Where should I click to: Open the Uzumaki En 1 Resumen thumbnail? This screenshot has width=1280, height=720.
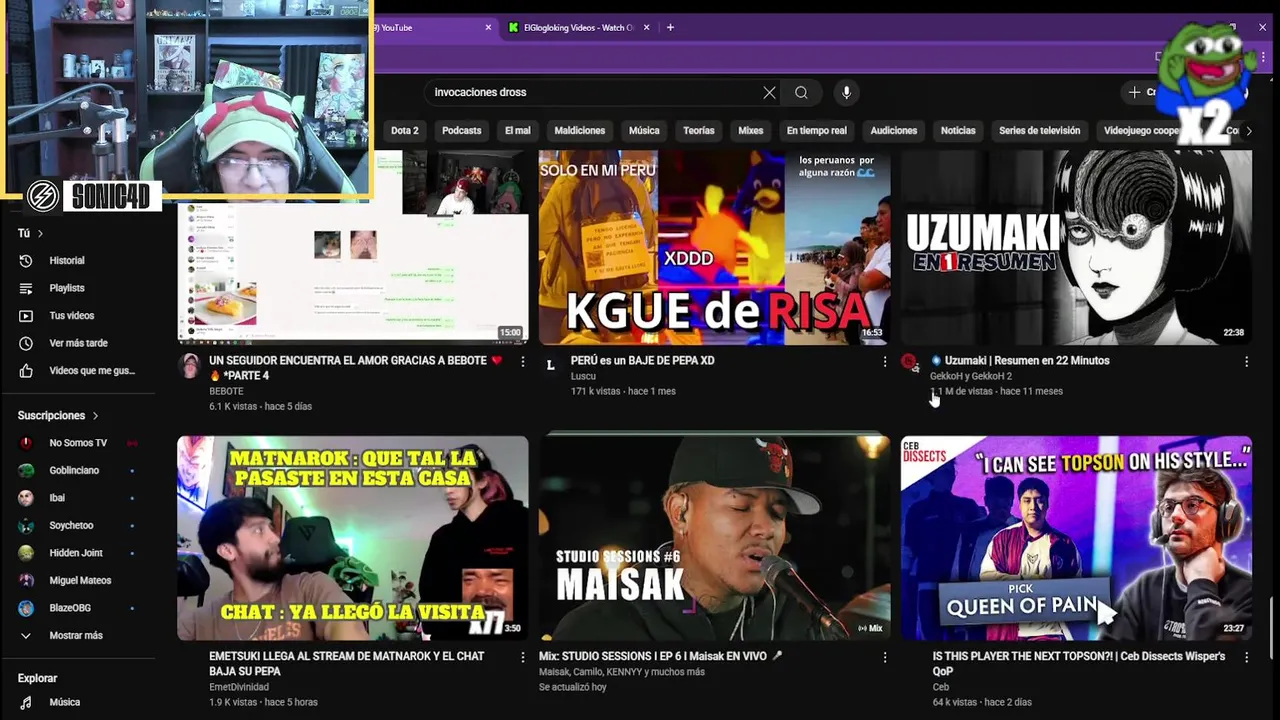click(1076, 247)
